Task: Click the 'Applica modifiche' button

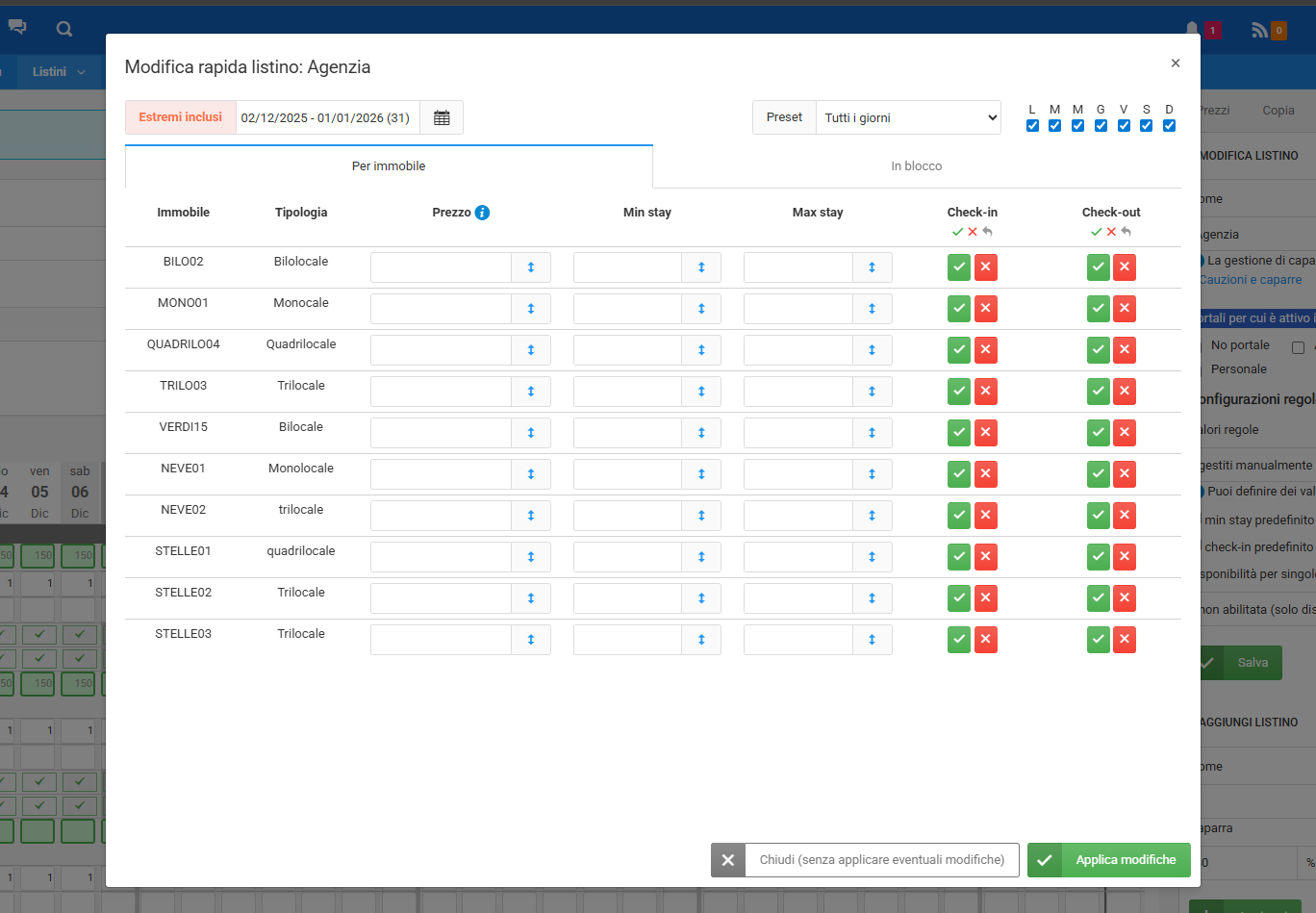Action: 1108,860
